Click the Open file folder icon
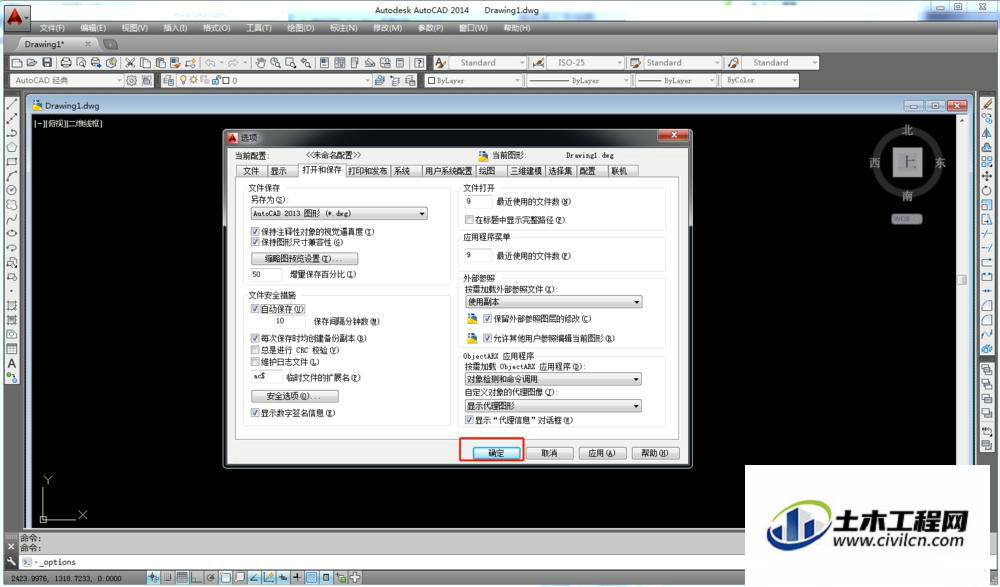The image size is (1000, 587). tap(32, 63)
